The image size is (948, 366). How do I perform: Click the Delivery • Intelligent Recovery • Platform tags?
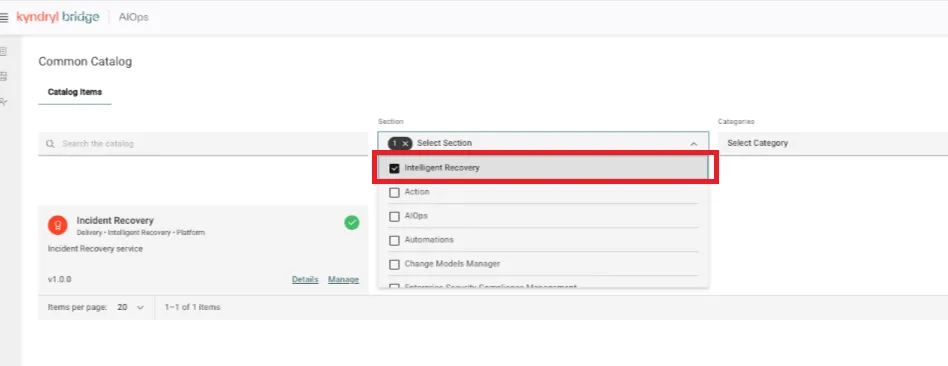point(141,232)
